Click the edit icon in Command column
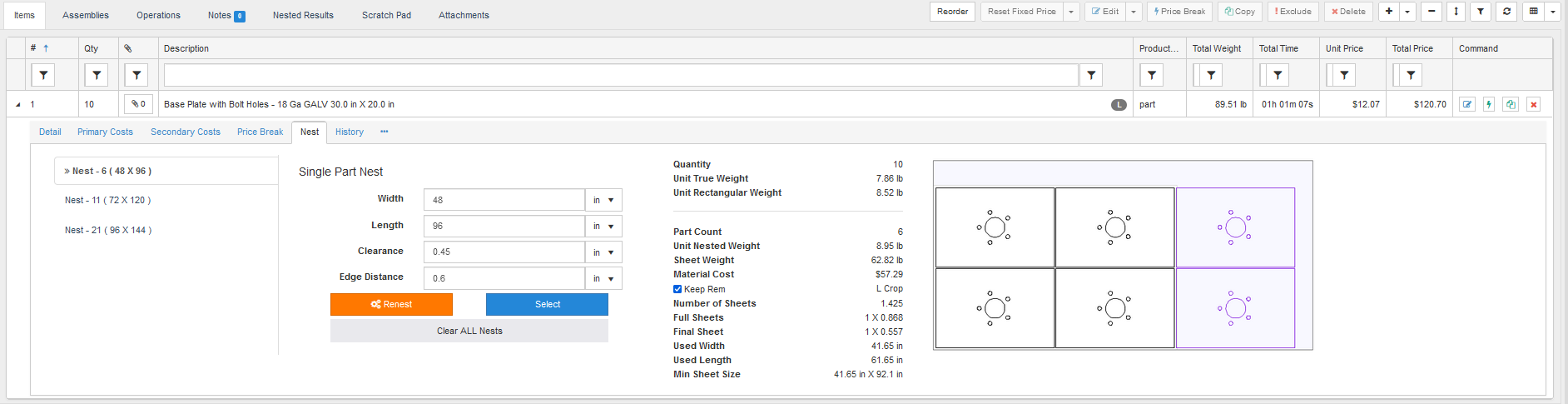Image resolution: width=1568 pixels, height=404 pixels. 1466,104
